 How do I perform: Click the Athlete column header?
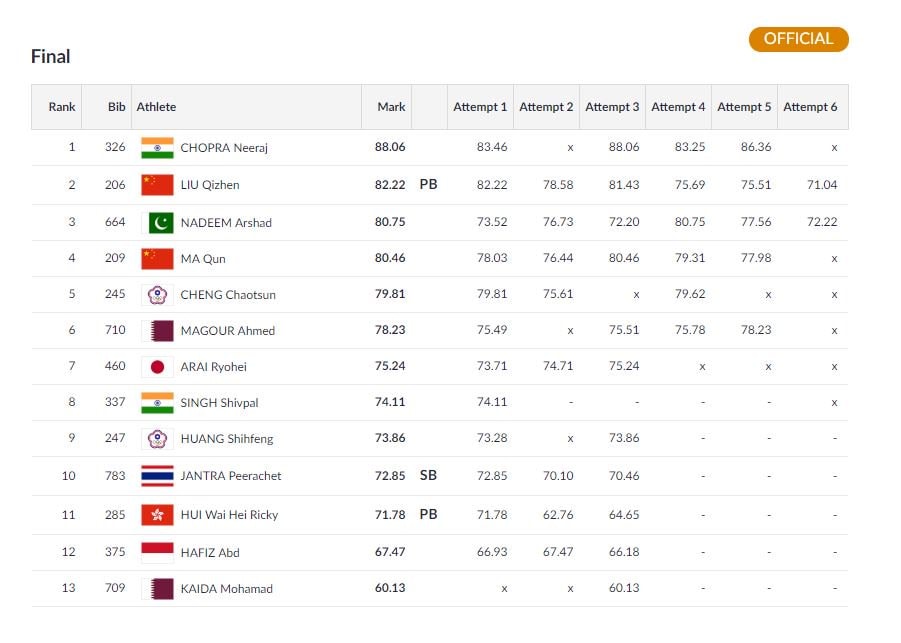point(156,107)
